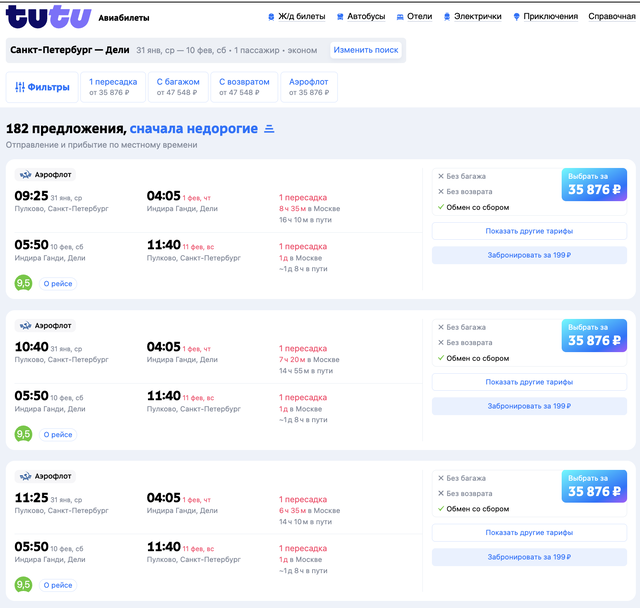The image size is (640, 608).
Task: Select the 10:40 flight for 35 876 ₽
Action: coord(594,335)
